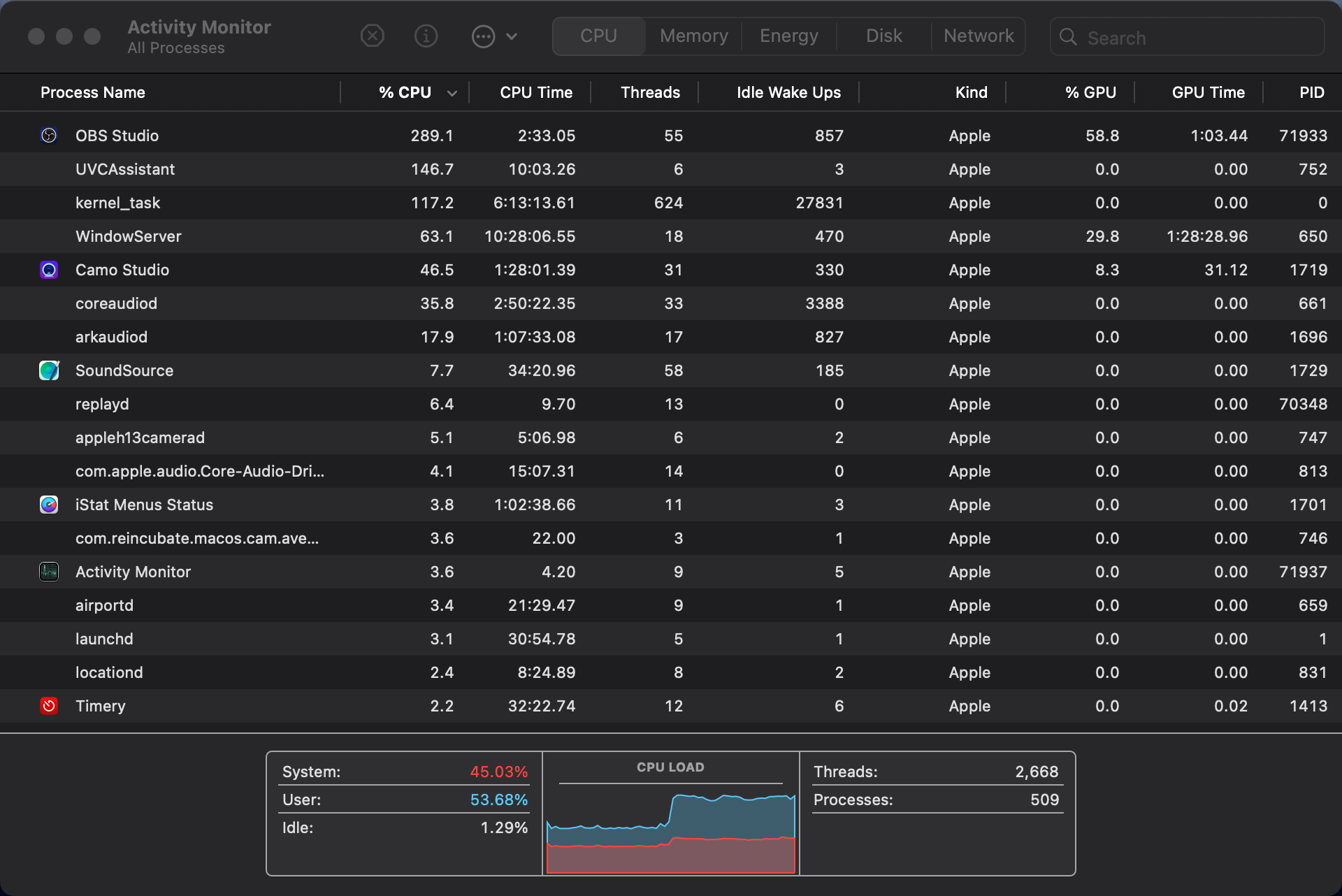Open the More Options ellipsis dropdown
This screenshot has width=1342, height=896.
point(494,36)
